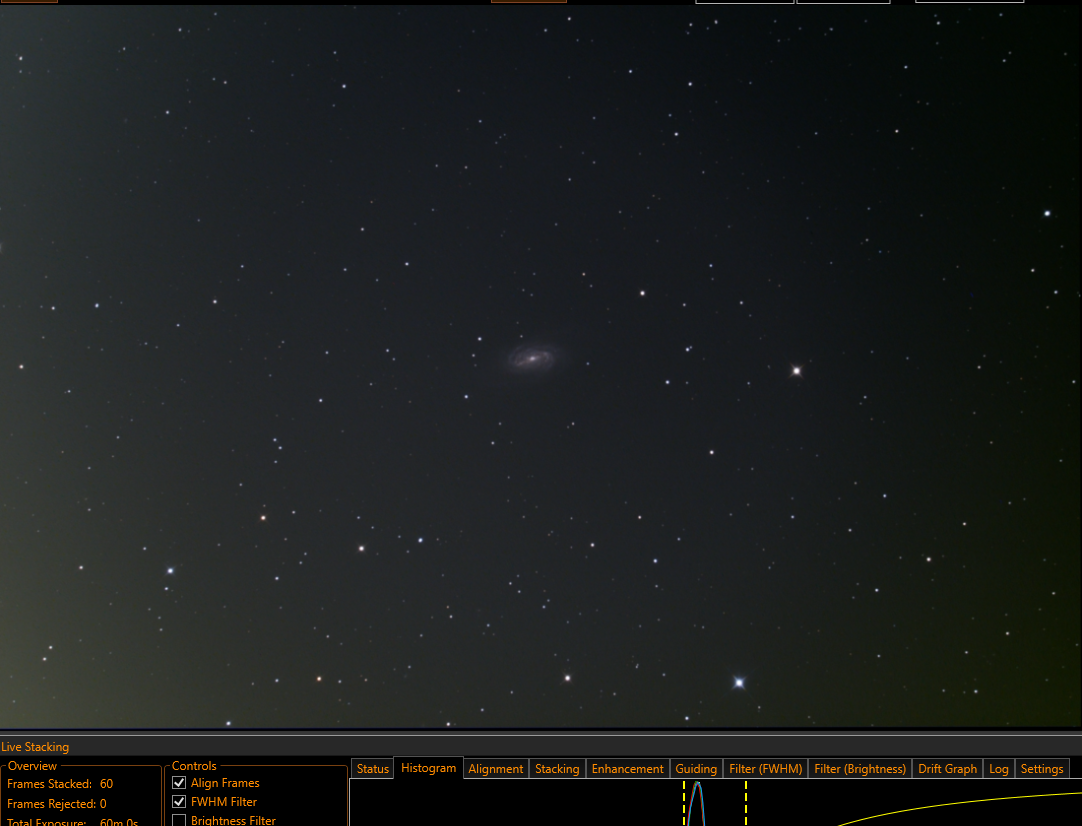This screenshot has width=1082, height=826.
Task: Uncheck the Align Frames checkbox
Action: [x=179, y=783]
